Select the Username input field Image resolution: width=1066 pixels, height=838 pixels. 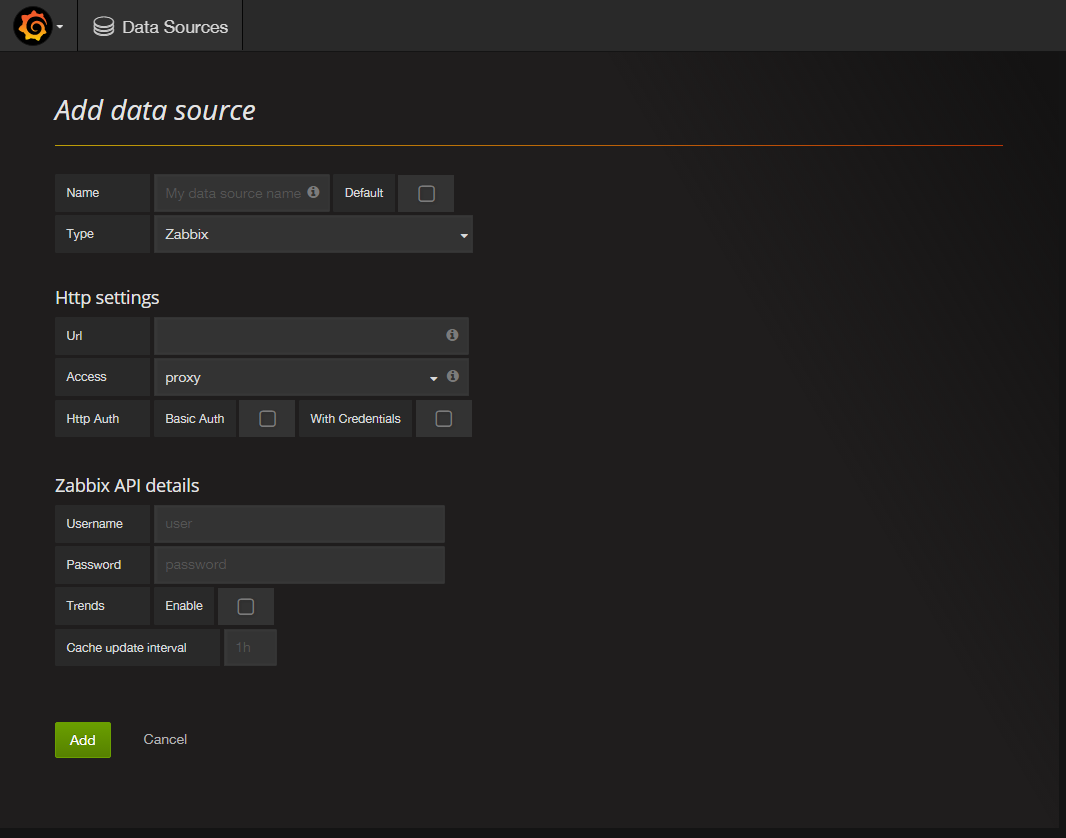click(x=299, y=523)
